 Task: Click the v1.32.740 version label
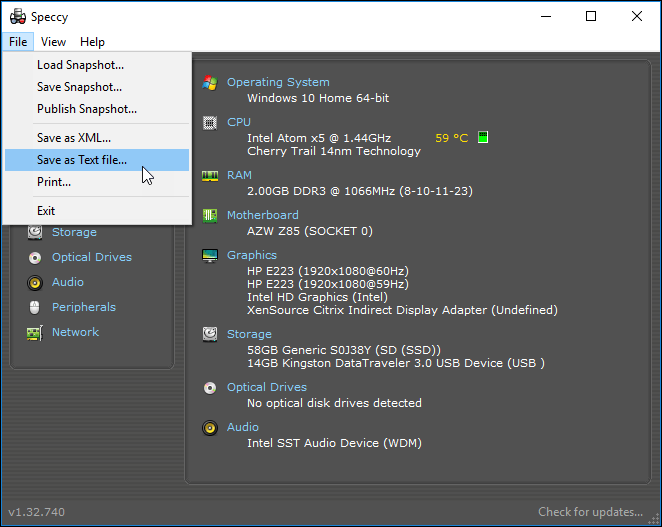(x=37, y=512)
